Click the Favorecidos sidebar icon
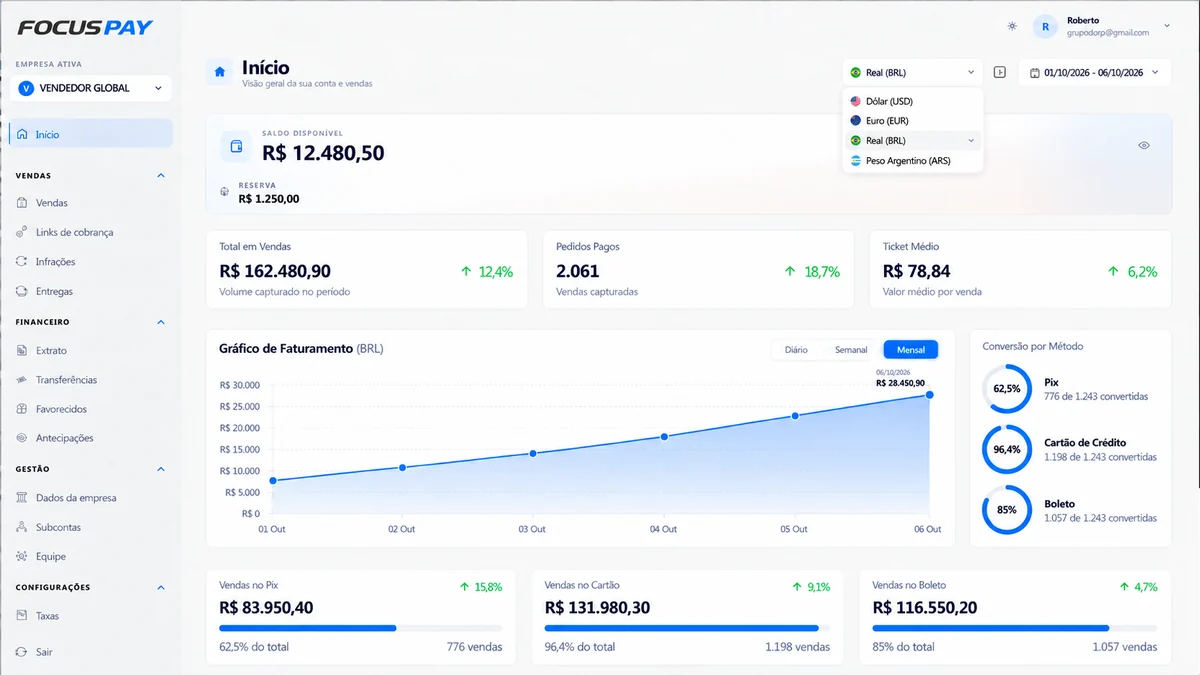1200x675 pixels. pos(22,409)
